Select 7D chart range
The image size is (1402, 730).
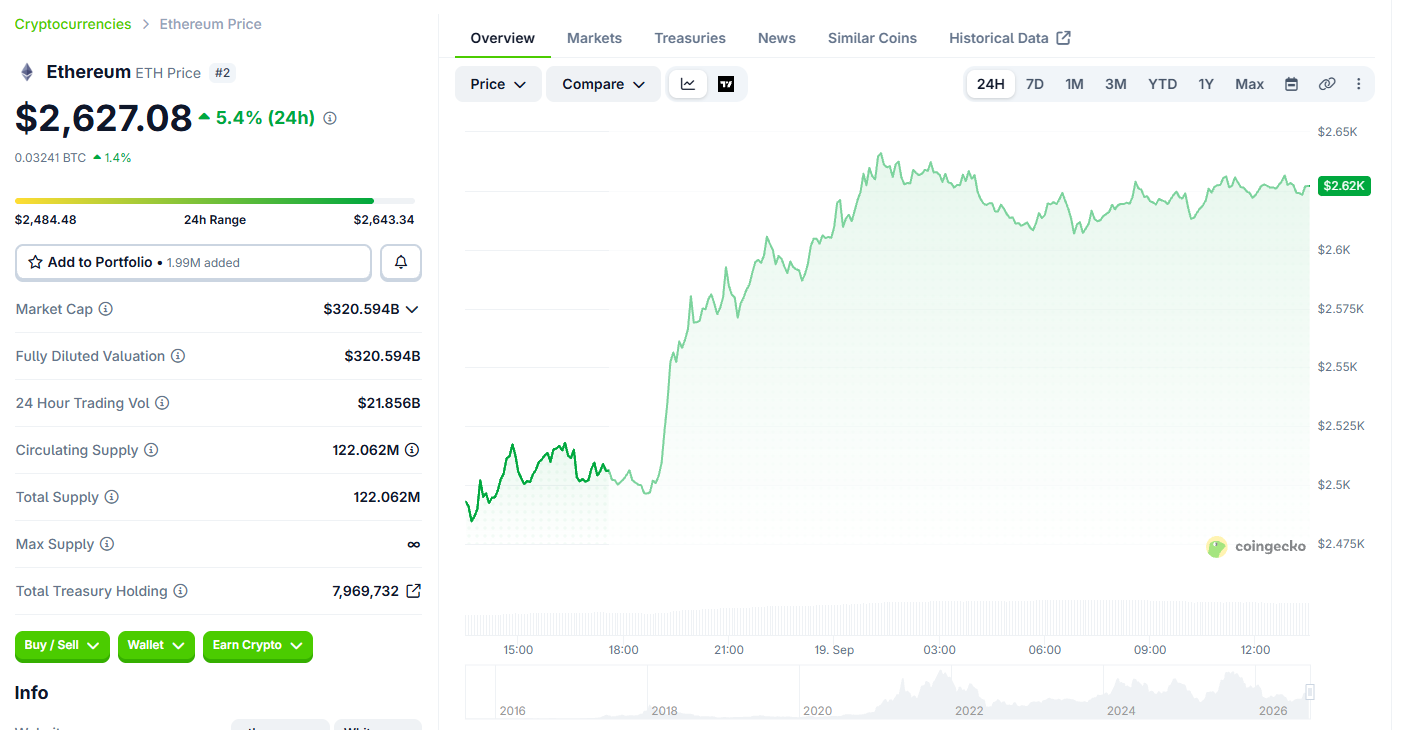(1035, 84)
